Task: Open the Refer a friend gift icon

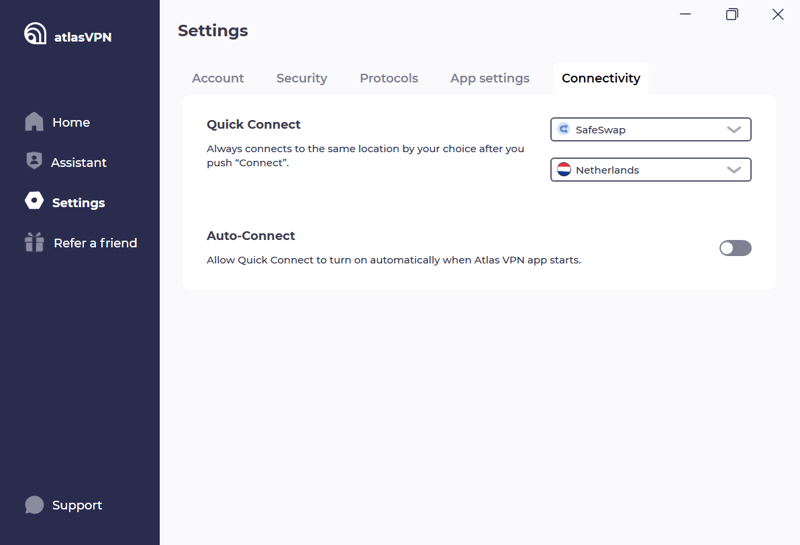Action: pyautogui.click(x=34, y=242)
